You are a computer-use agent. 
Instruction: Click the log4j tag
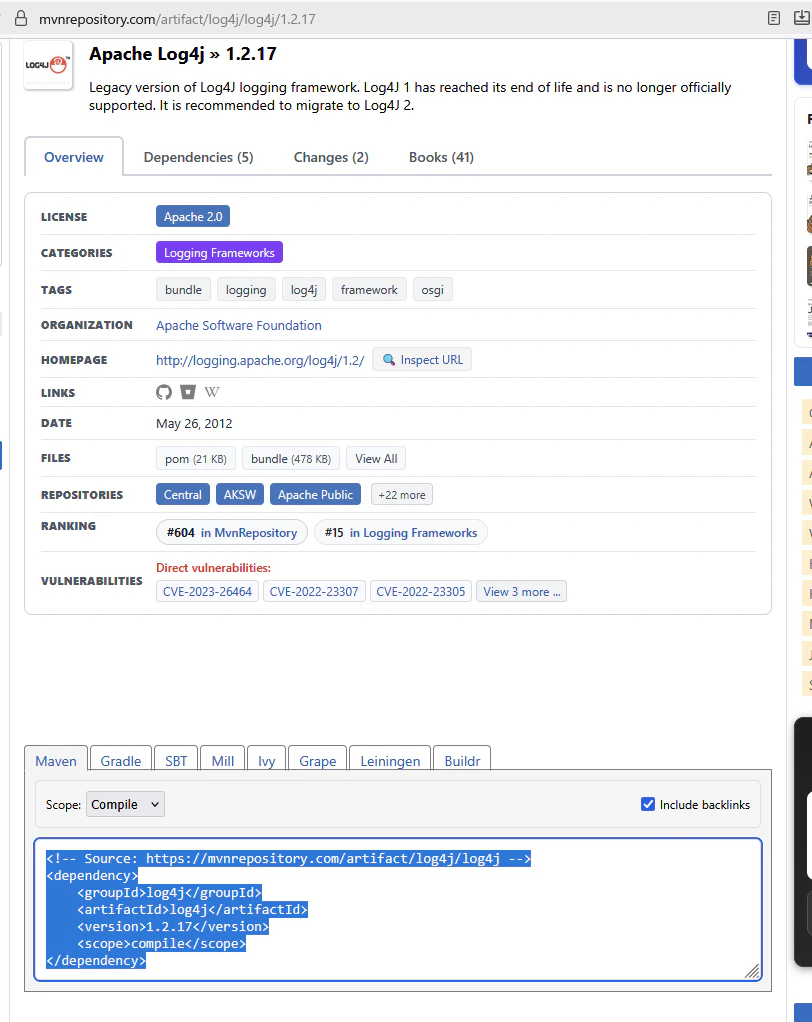coord(304,289)
